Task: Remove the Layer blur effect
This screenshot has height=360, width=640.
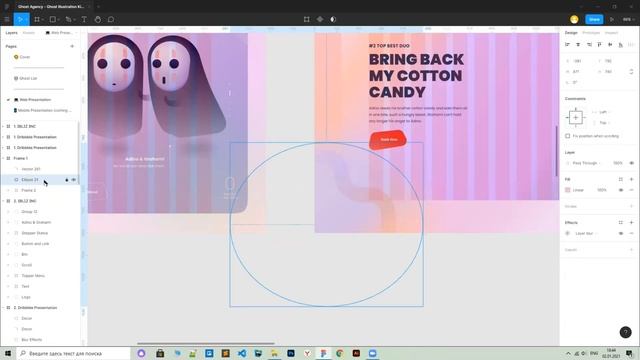Action: [x=631, y=233]
